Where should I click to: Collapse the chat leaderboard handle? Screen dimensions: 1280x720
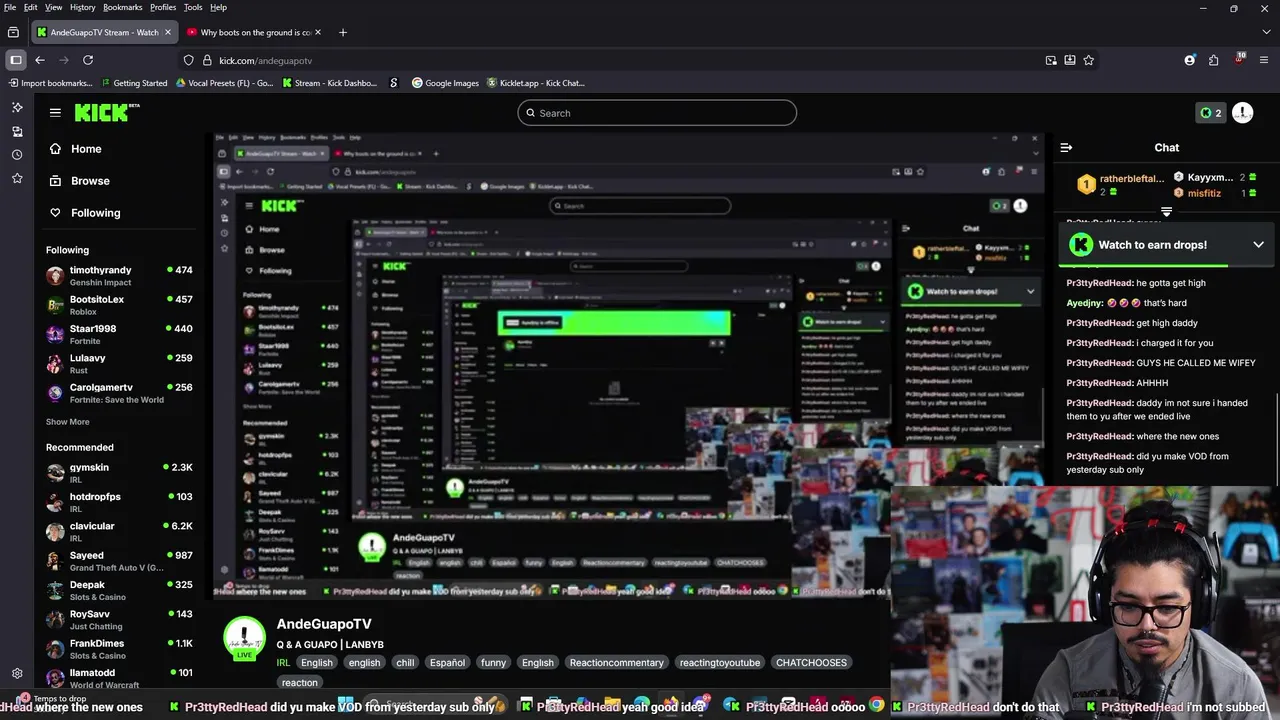[x=1166, y=212]
